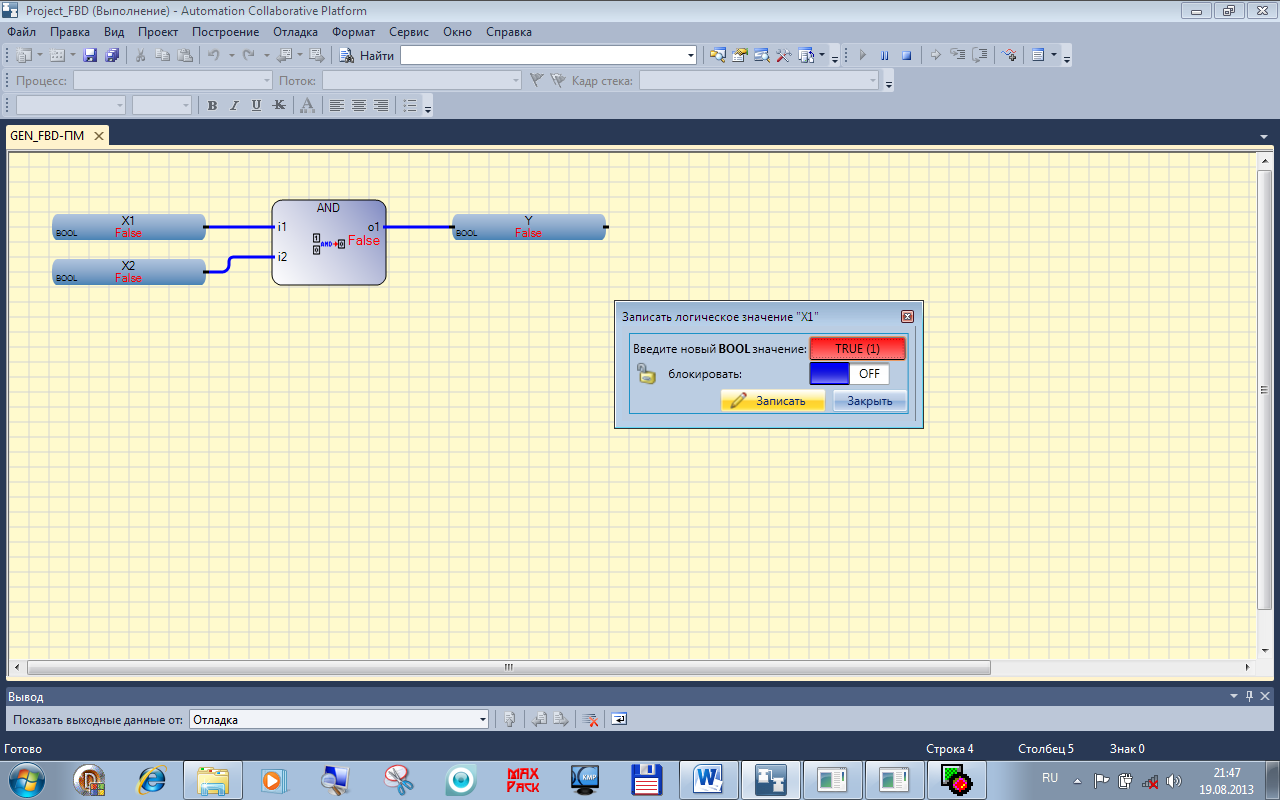Open the volume control in system tray
1280x800 pixels.
pos(1173,780)
